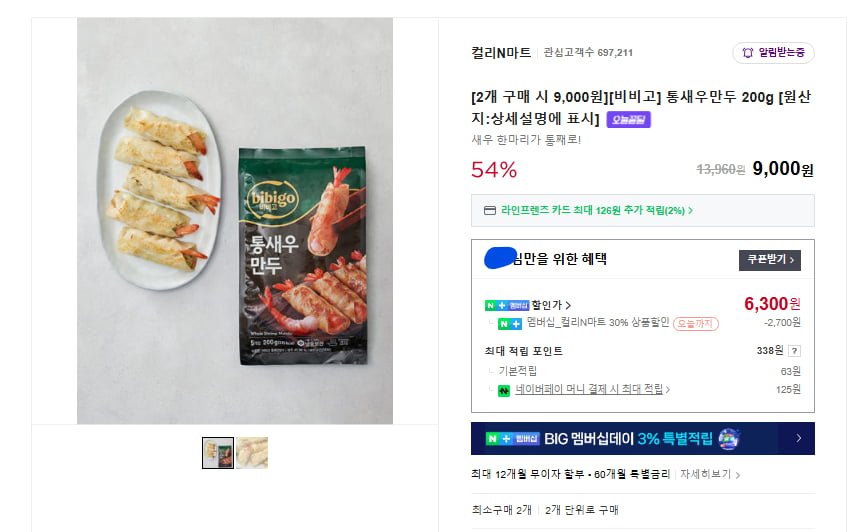Select the second product thumbnail image
This screenshot has width=861, height=532.
[252, 453]
